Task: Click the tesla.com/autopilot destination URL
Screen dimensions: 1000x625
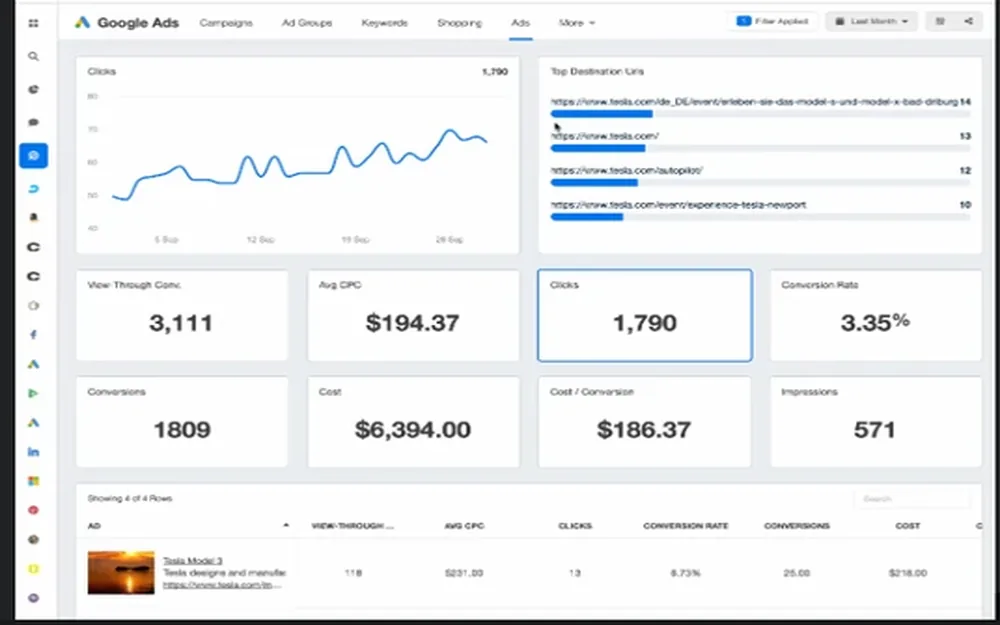Action: click(x=627, y=170)
